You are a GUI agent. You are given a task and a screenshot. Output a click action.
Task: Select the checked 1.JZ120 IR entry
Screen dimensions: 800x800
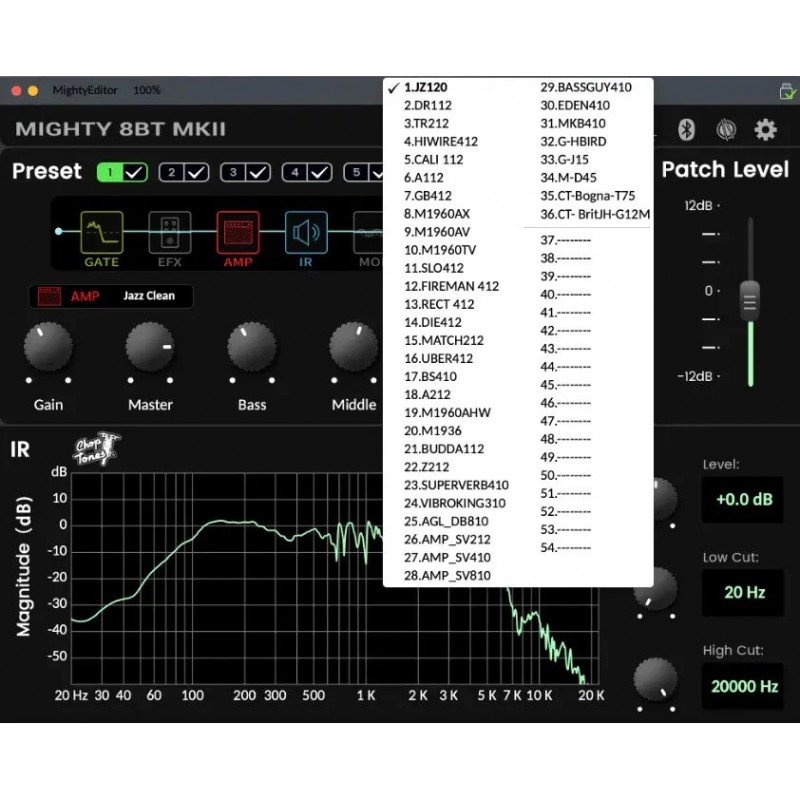pos(425,87)
